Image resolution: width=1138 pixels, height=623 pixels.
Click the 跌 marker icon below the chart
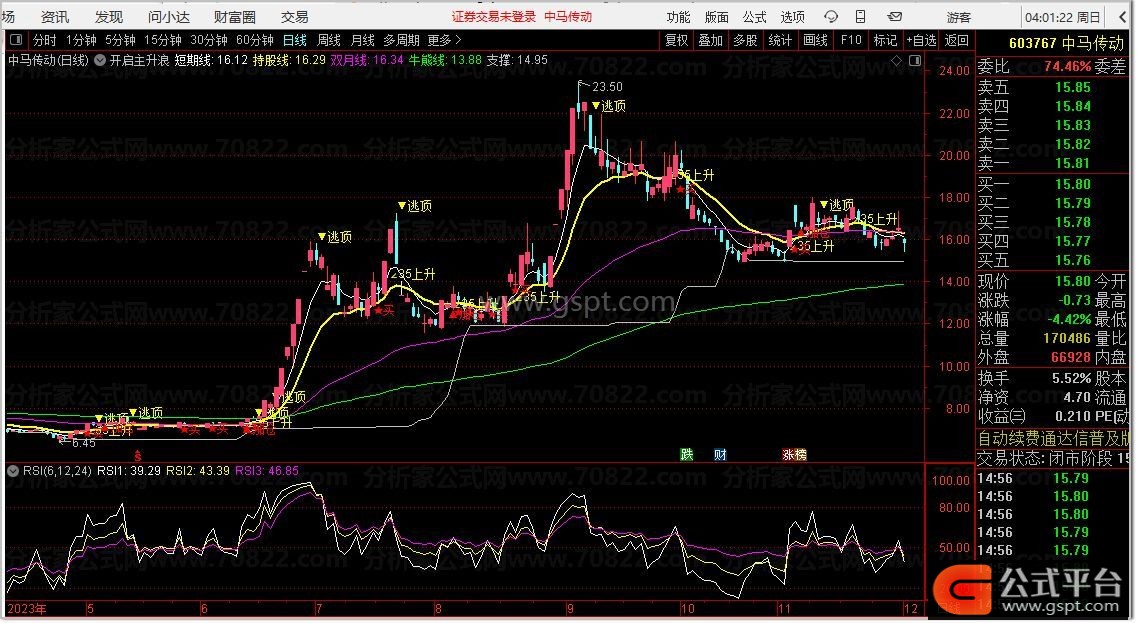tap(687, 455)
